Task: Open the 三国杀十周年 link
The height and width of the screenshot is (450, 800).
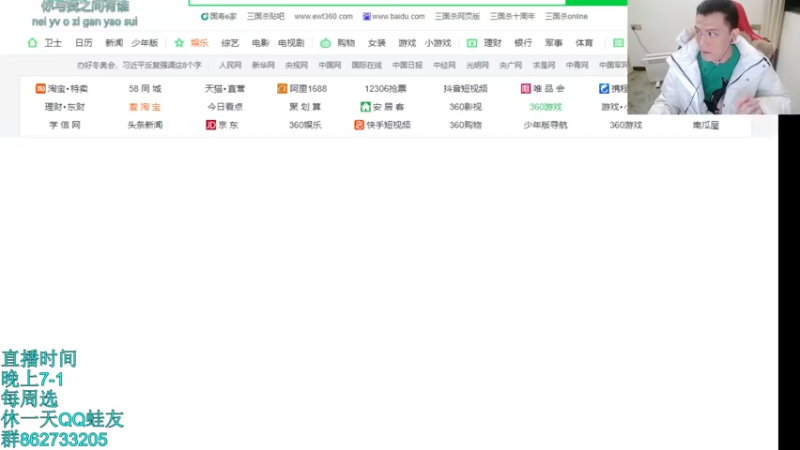Action: [x=512, y=16]
